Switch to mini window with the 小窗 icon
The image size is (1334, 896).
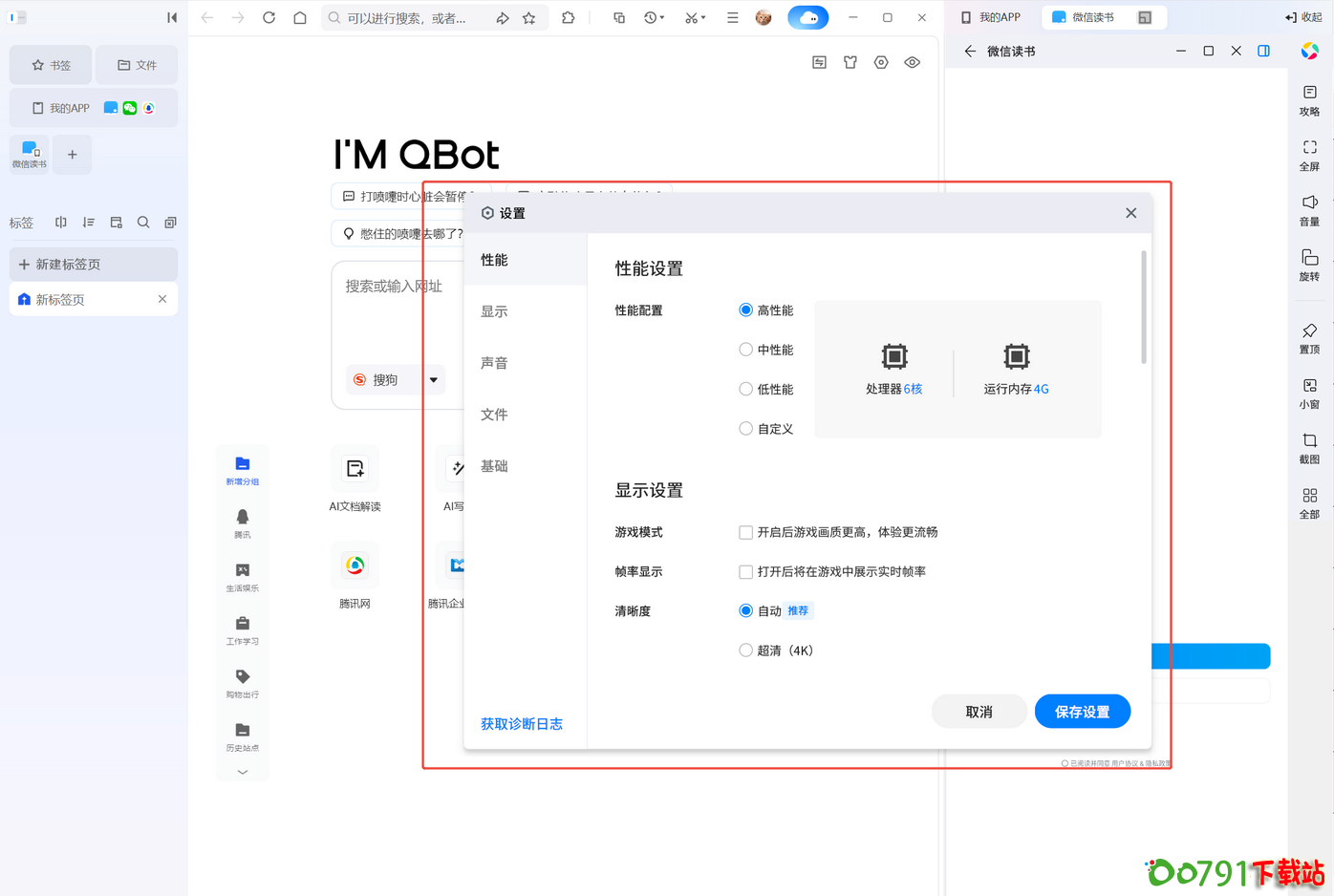[1309, 392]
